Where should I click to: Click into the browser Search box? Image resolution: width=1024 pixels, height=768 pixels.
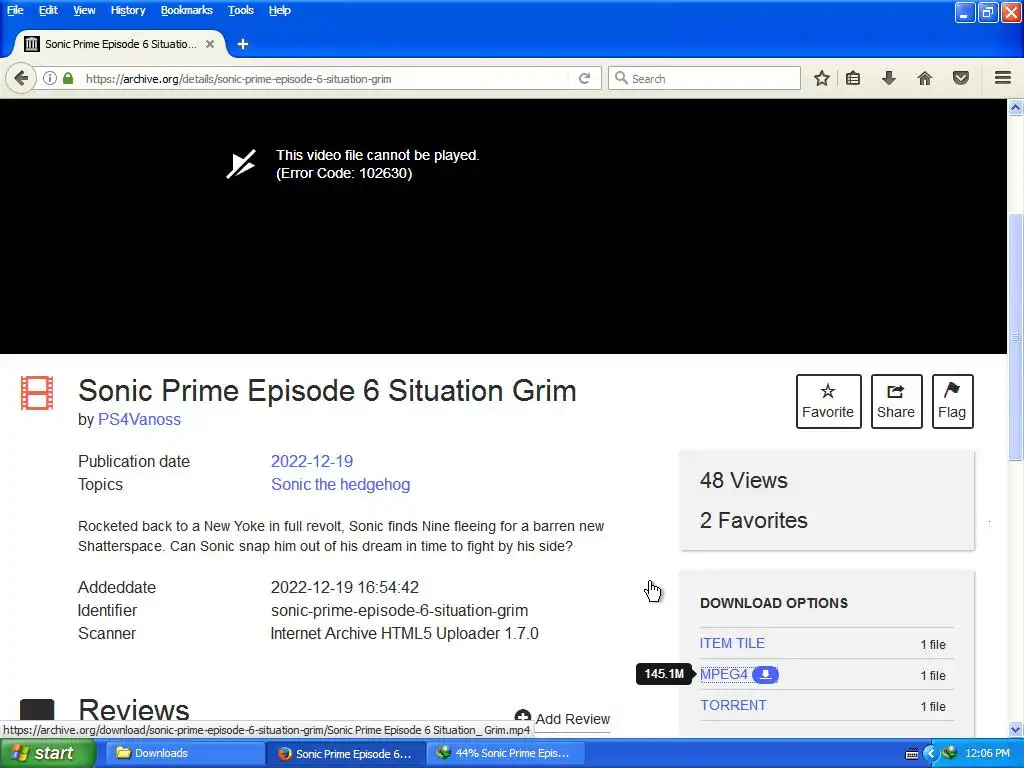pyautogui.click(x=704, y=78)
